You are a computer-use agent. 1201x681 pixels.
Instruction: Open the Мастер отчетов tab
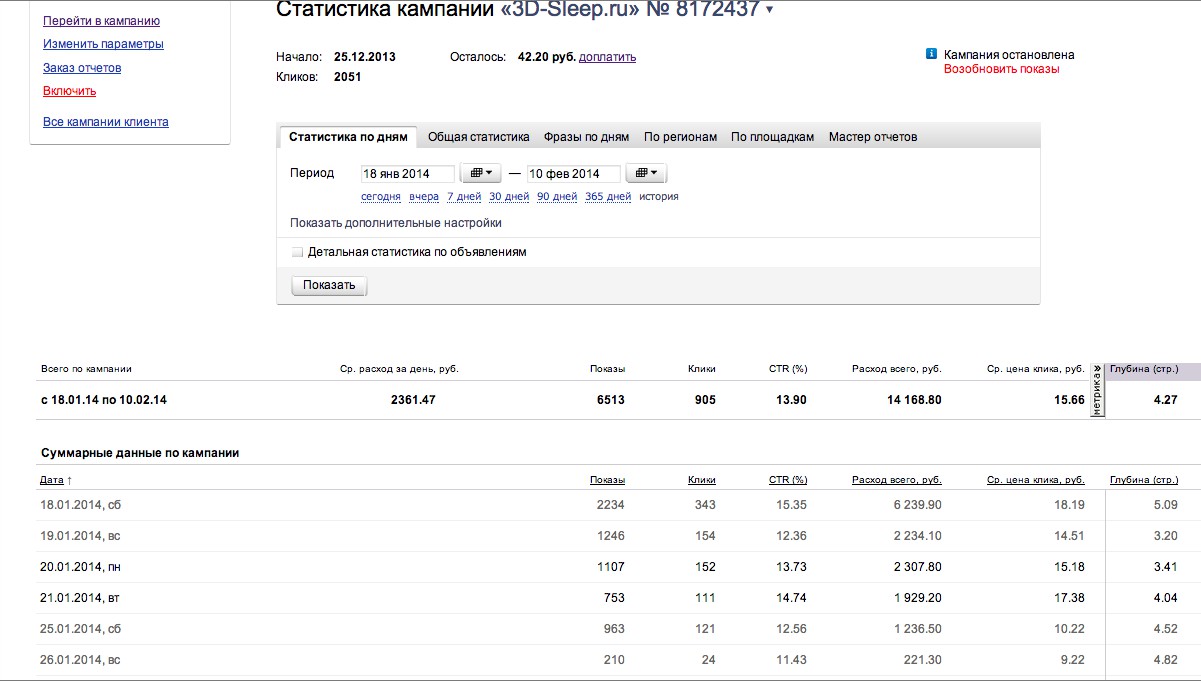click(873, 137)
